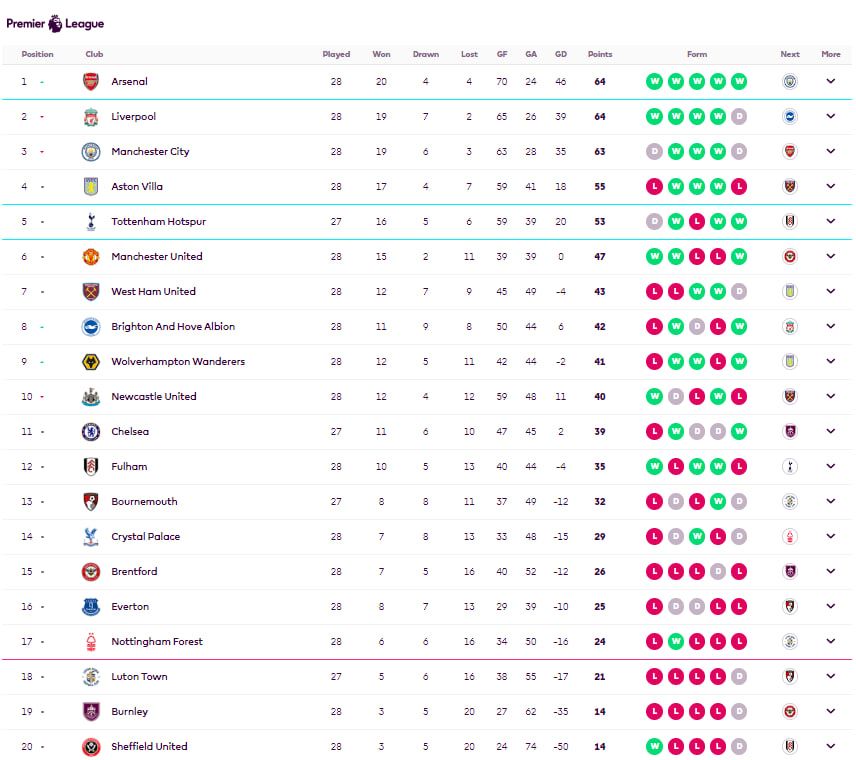Click Chelsea's next opponent badge
856x760 pixels.
790,432
